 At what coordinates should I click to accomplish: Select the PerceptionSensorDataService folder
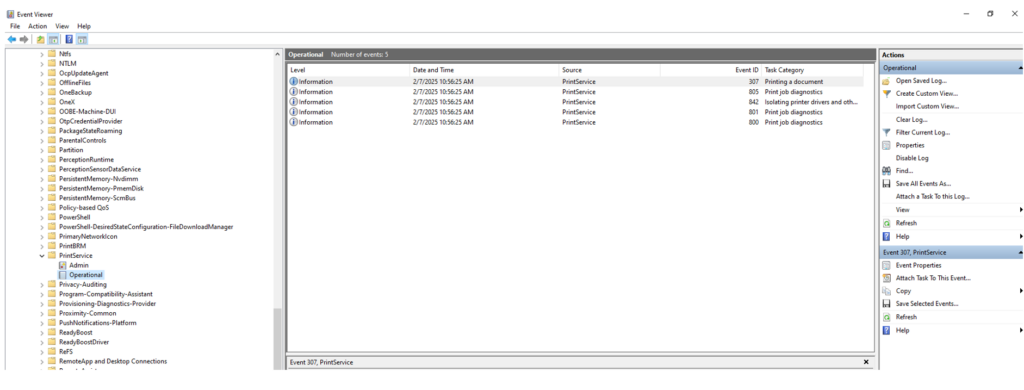99,169
